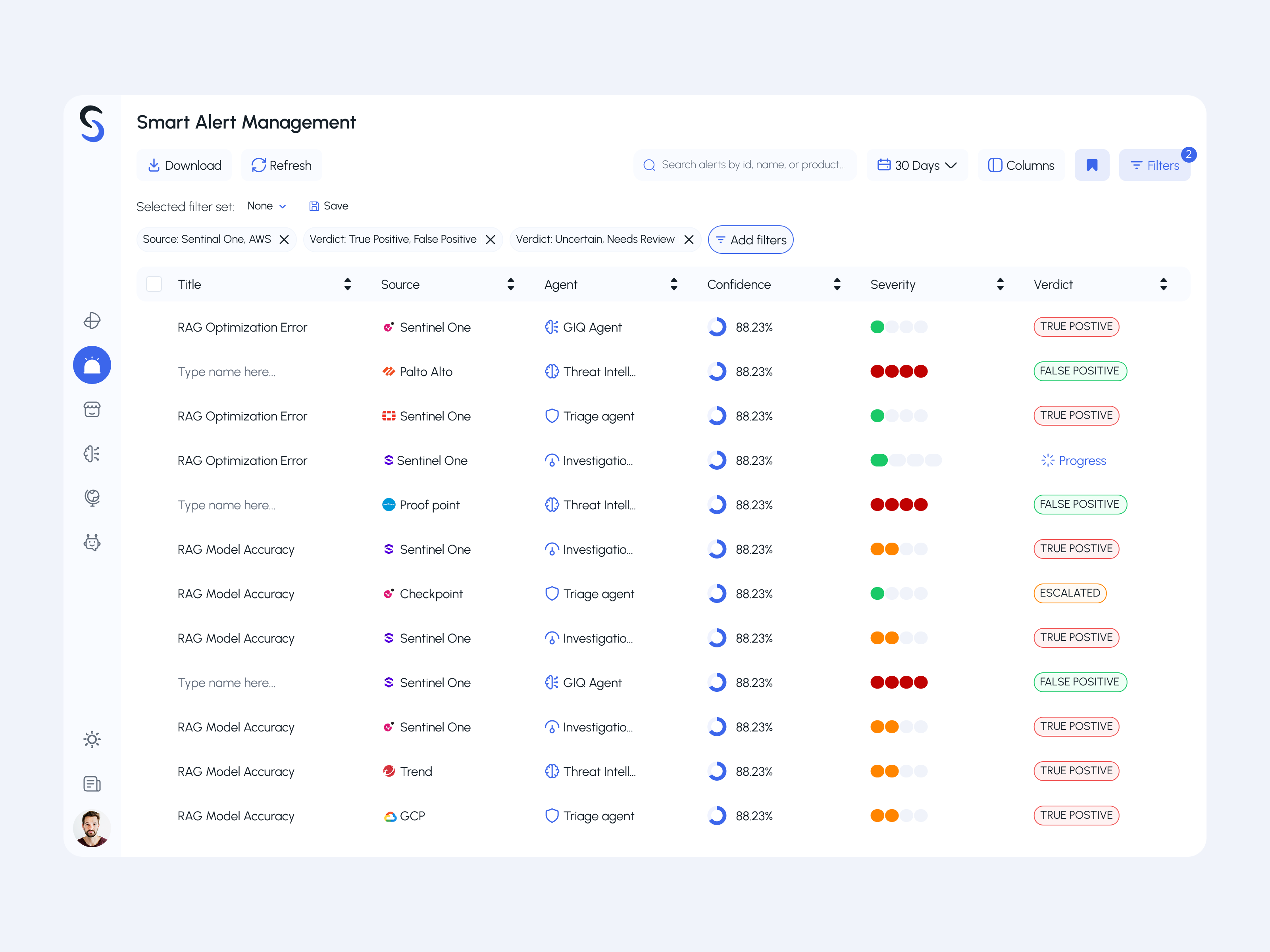Click the robot face sidebar icon
1270x952 pixels.
click(x=92, y=542)
